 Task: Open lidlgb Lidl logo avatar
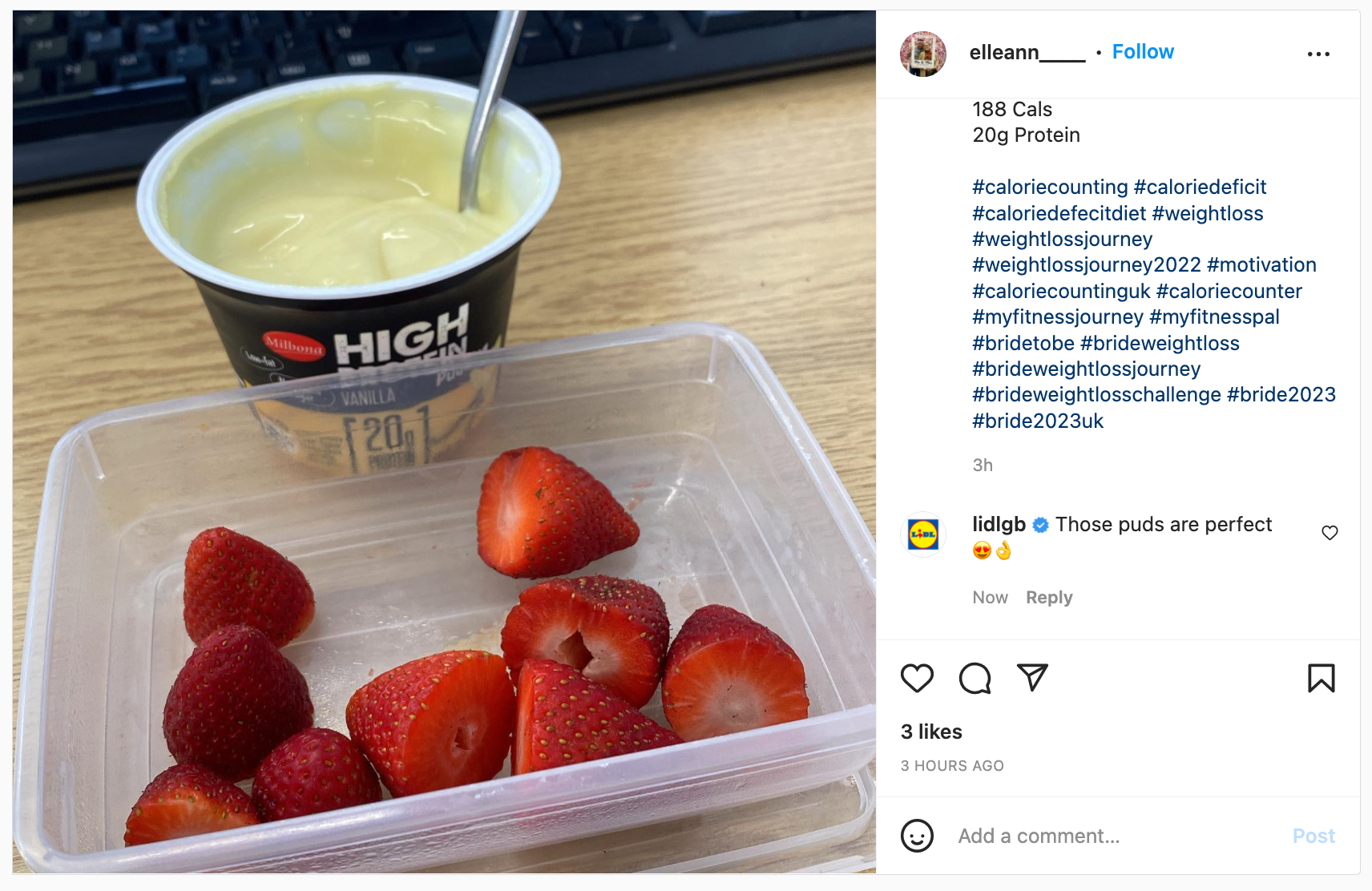pyautogui.click(x=923, y=534)
